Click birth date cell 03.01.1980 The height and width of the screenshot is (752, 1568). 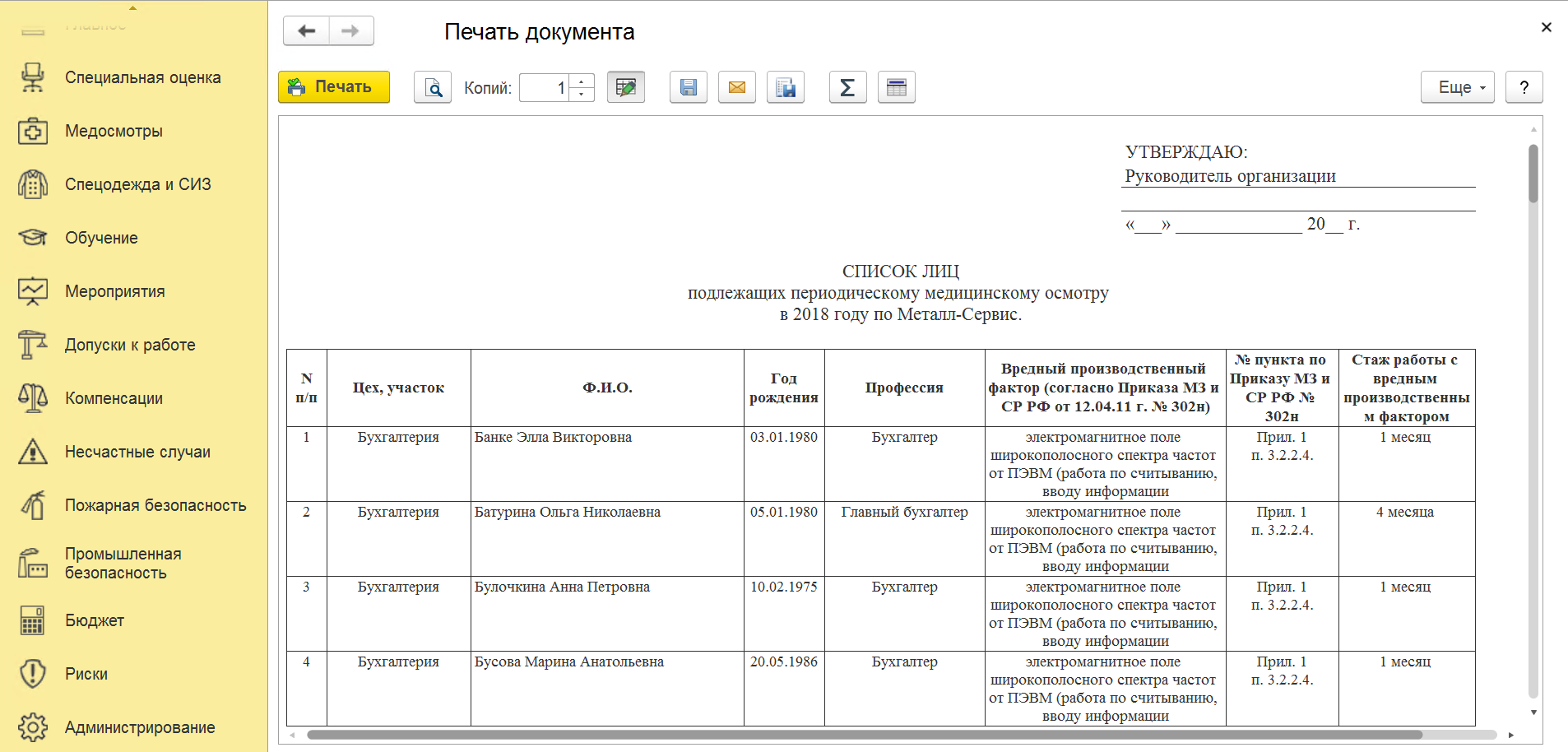pos(784,464)
